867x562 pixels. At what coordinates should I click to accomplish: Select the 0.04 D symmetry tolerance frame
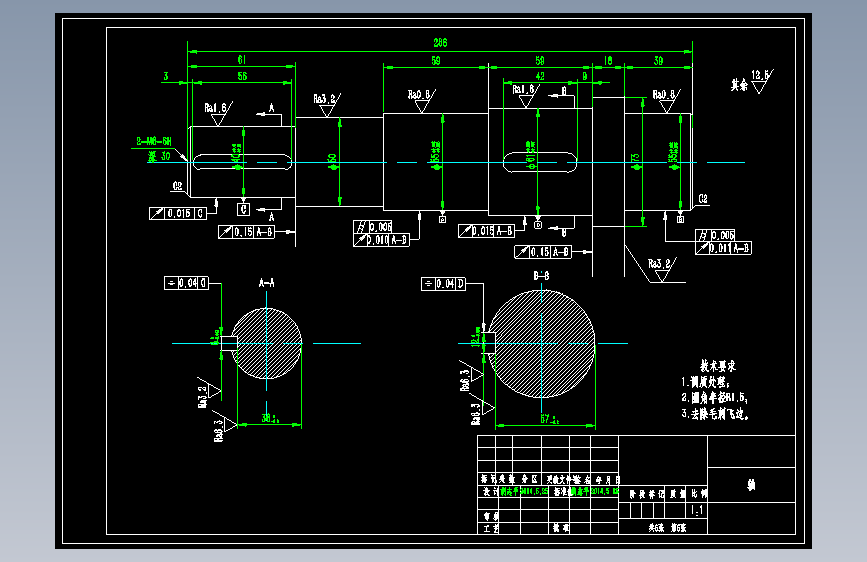point(443,284)
